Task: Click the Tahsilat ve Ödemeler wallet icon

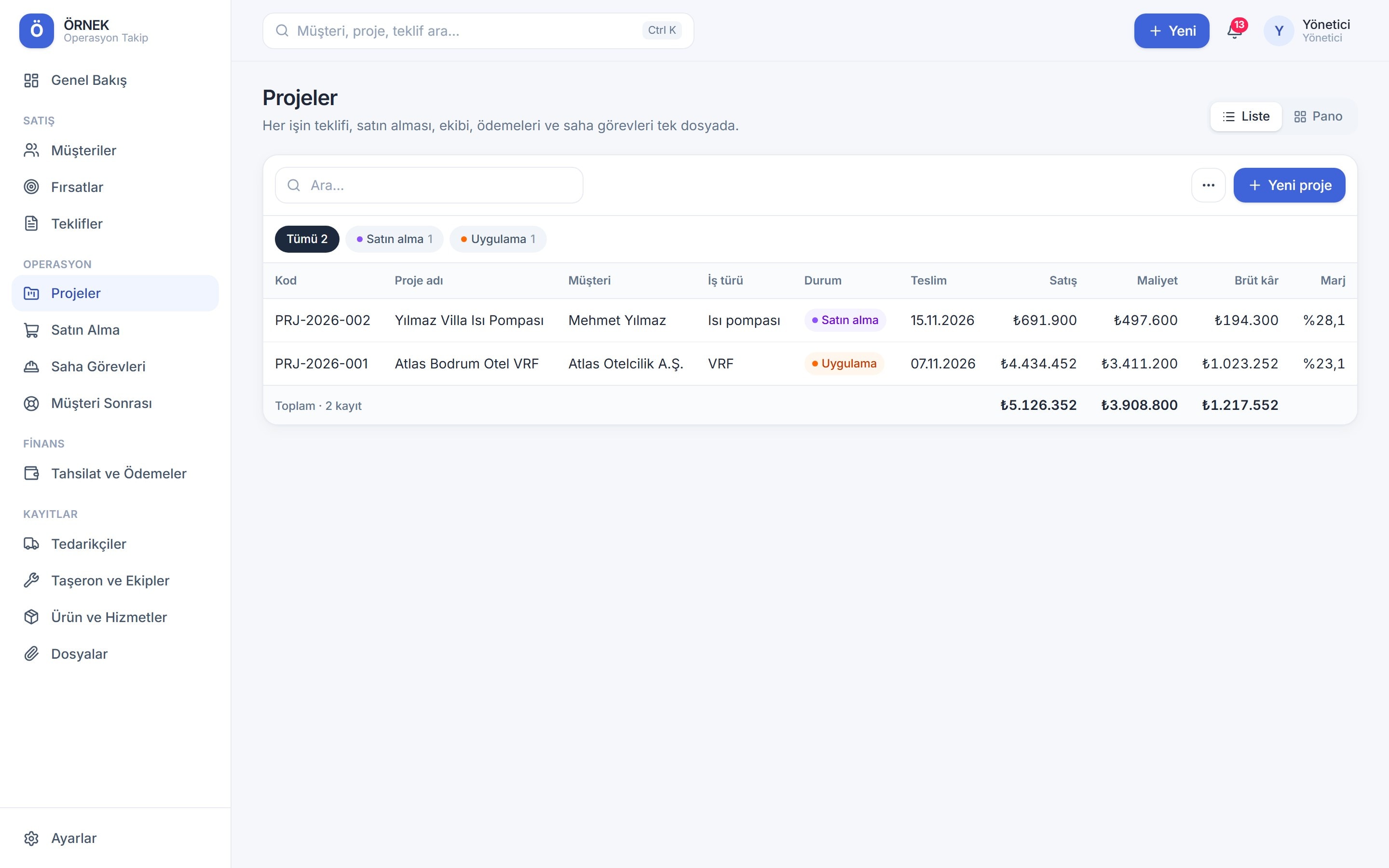Action: pyautogui.click(x=31, y=474)
